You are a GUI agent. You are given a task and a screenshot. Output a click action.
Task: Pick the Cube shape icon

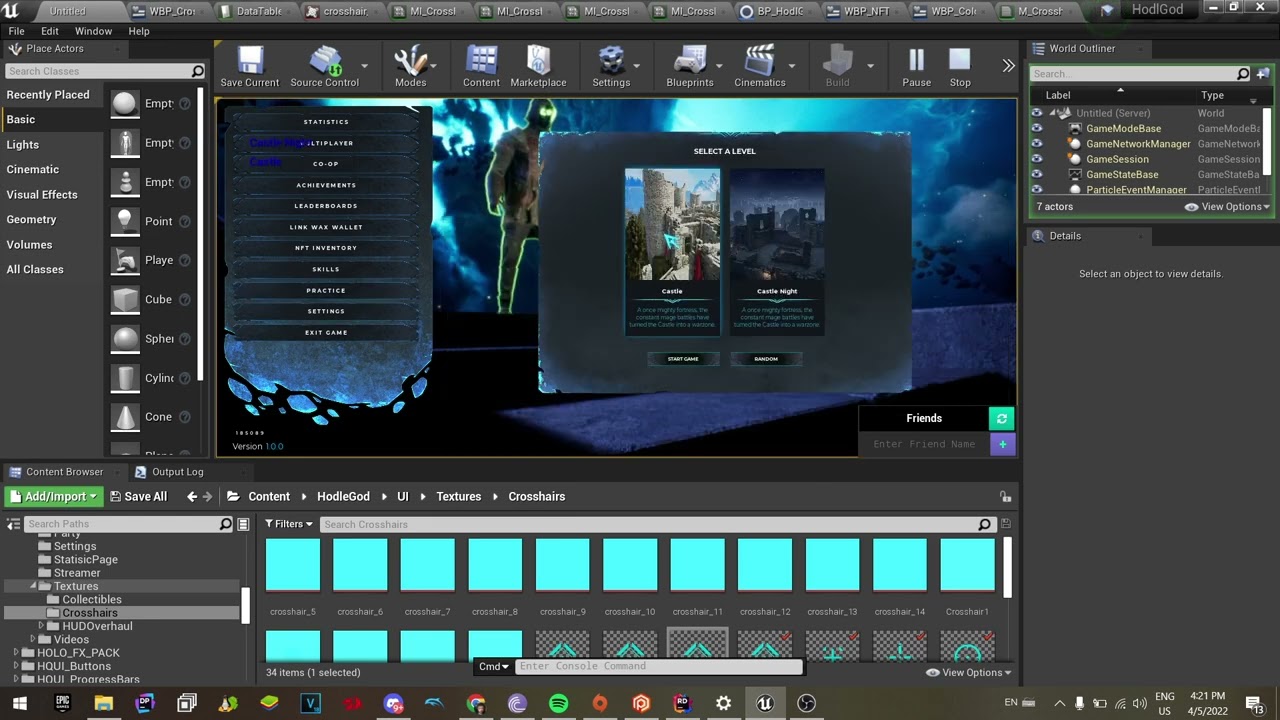(x=125, y=299)
